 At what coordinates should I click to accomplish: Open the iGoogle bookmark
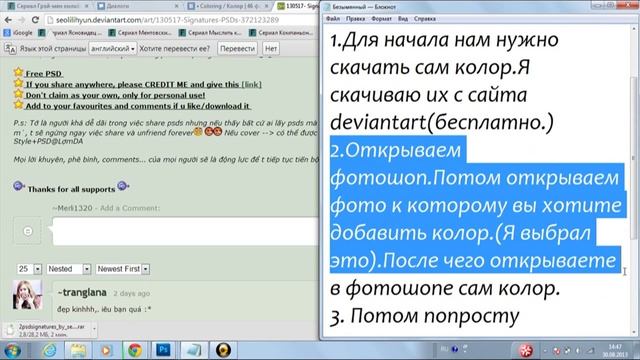[18, 33]
